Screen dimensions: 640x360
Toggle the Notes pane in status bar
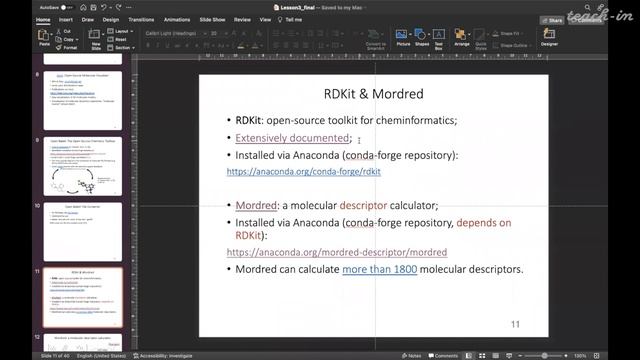(411, 356)
